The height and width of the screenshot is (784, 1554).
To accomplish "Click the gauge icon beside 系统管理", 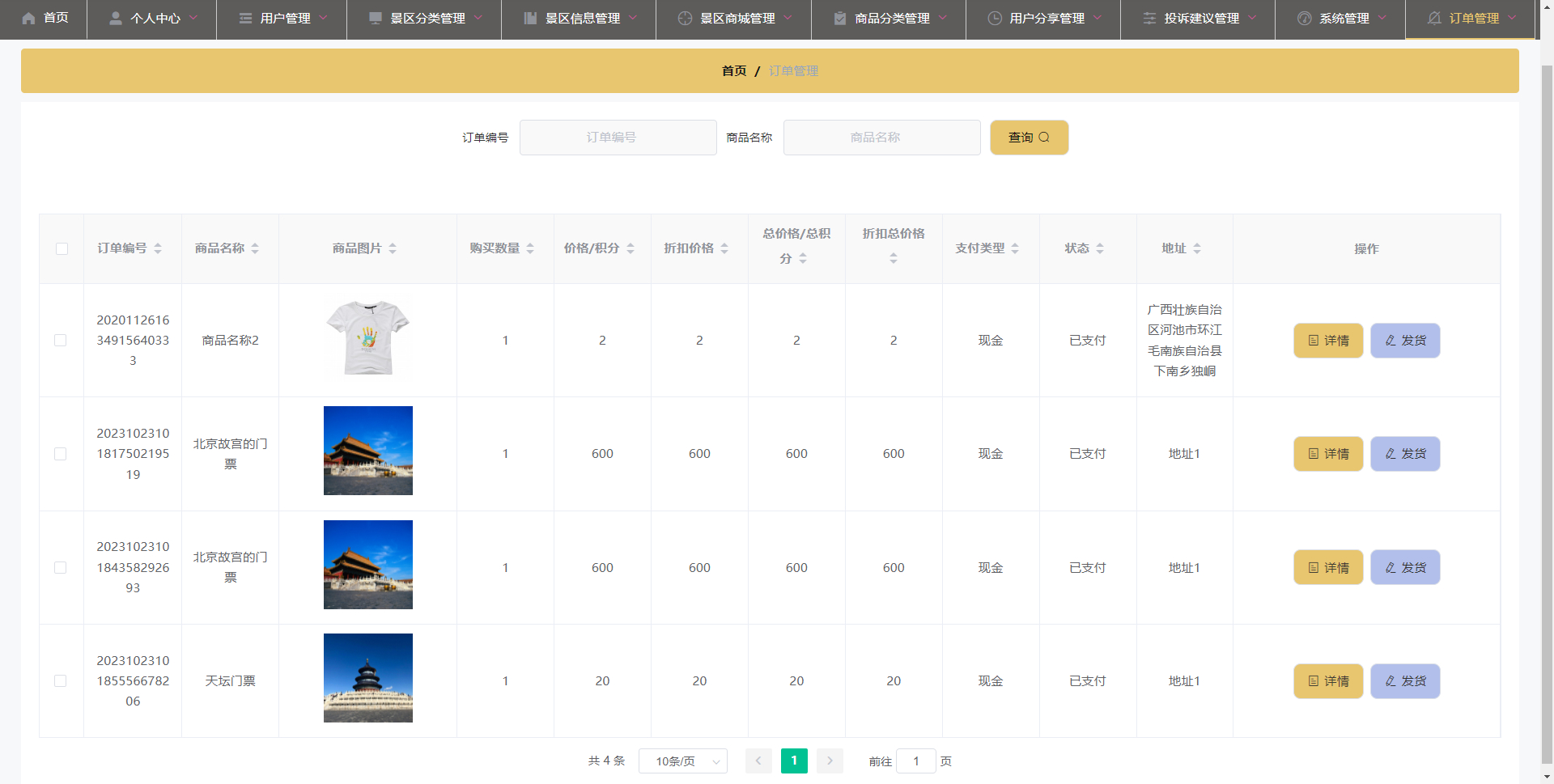I will [1305, 18].
